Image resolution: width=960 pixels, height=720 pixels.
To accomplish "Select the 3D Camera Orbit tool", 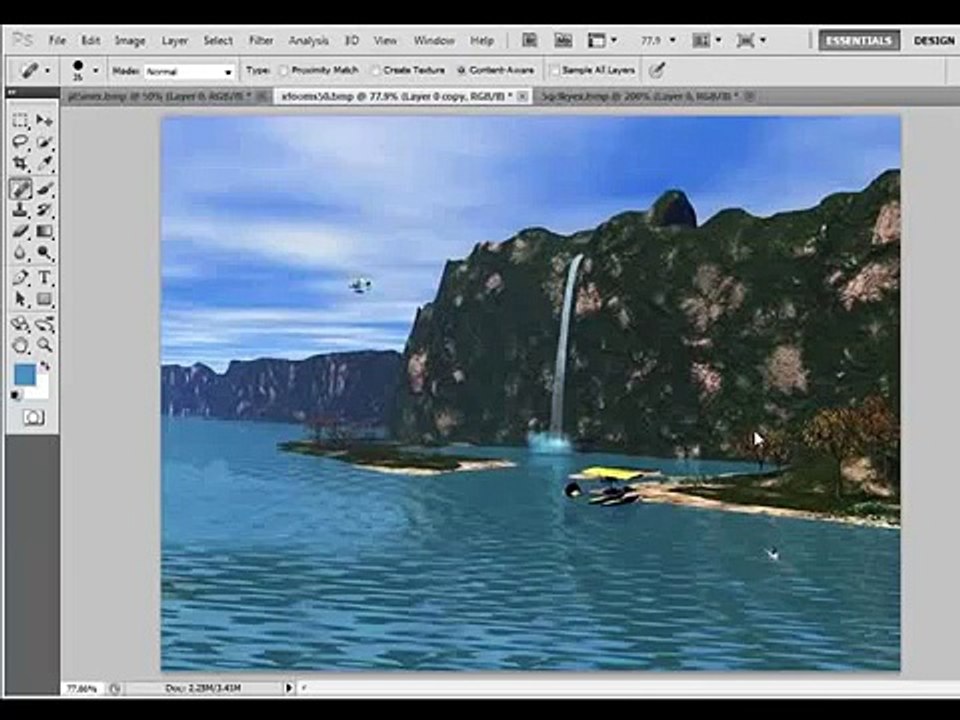I will tap(44, 324).
